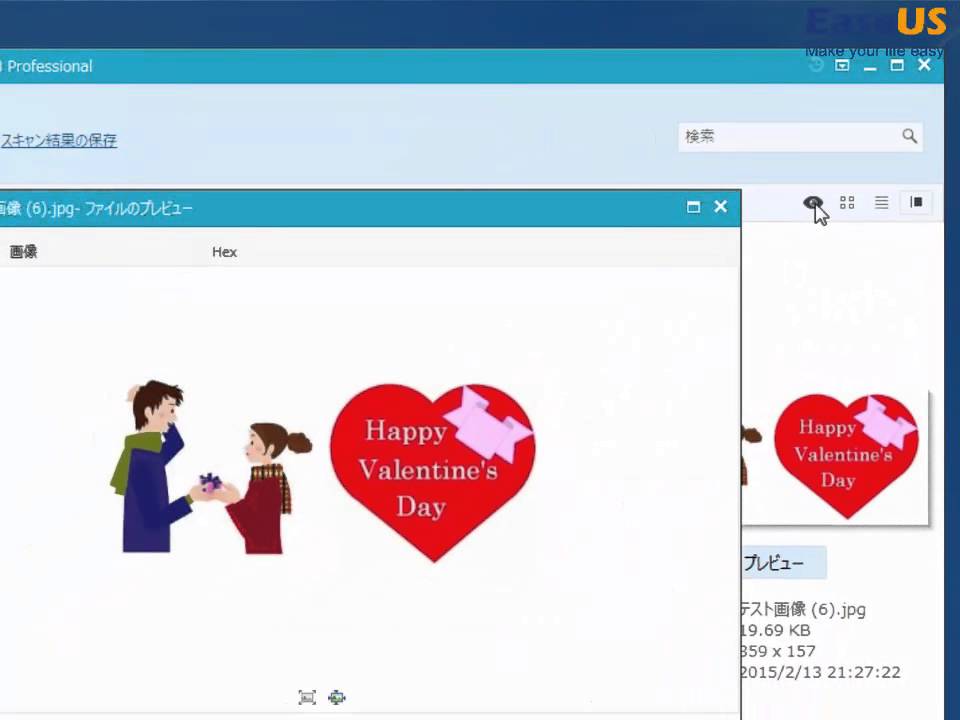
Task: Minimize the main Professional window
Action: tap(869, 67)
